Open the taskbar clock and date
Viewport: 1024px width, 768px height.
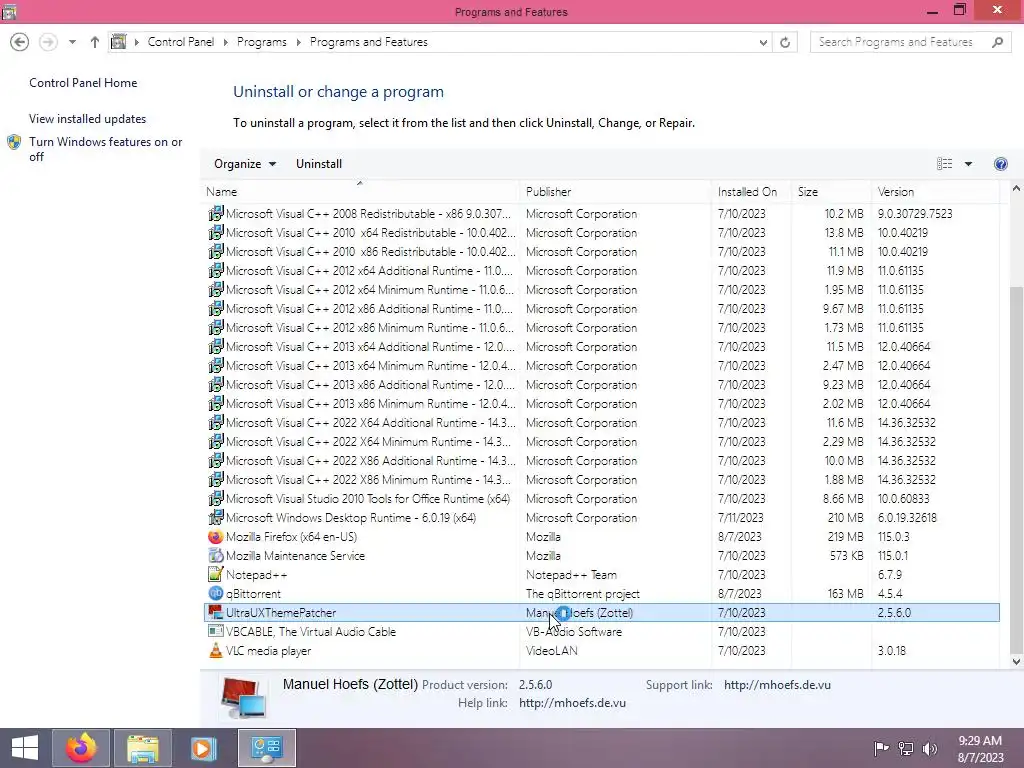click(x=980, y=749)
